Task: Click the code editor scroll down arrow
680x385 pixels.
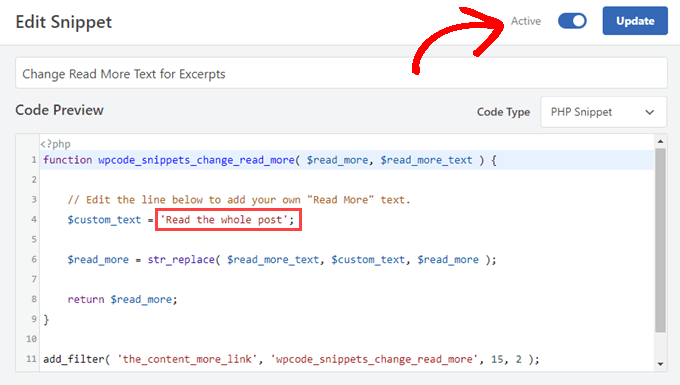Action: tap(660, 364)
